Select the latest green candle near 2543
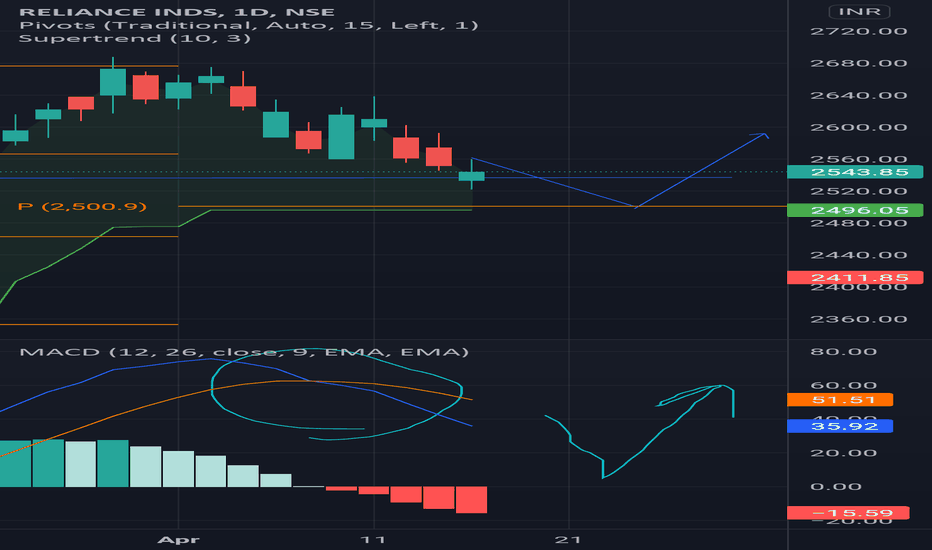Image resolution: width=932 pixels, height=550 pixels. point(472,176)
